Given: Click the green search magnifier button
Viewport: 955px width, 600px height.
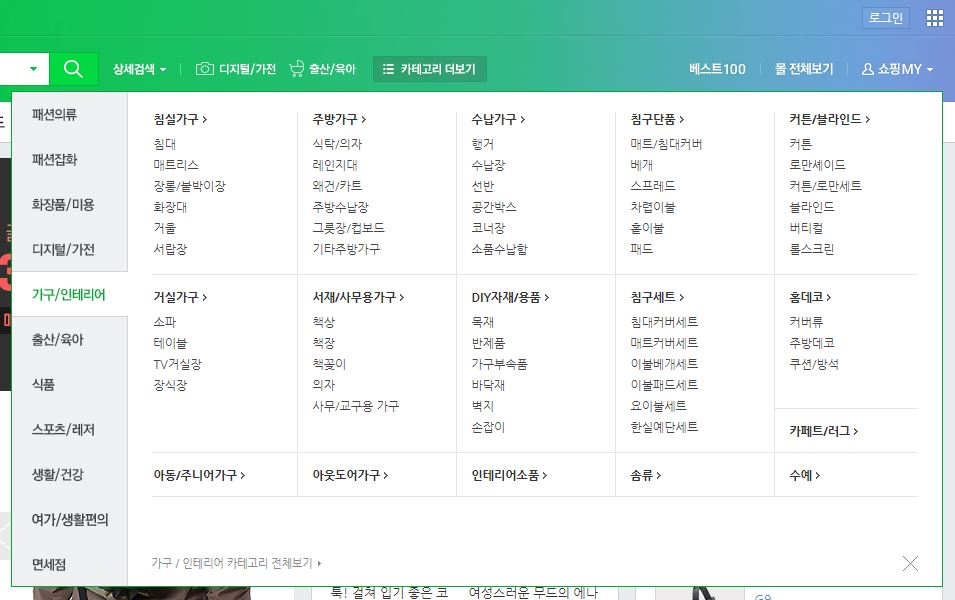Looking at the screenshot, I should pos(73,69).
